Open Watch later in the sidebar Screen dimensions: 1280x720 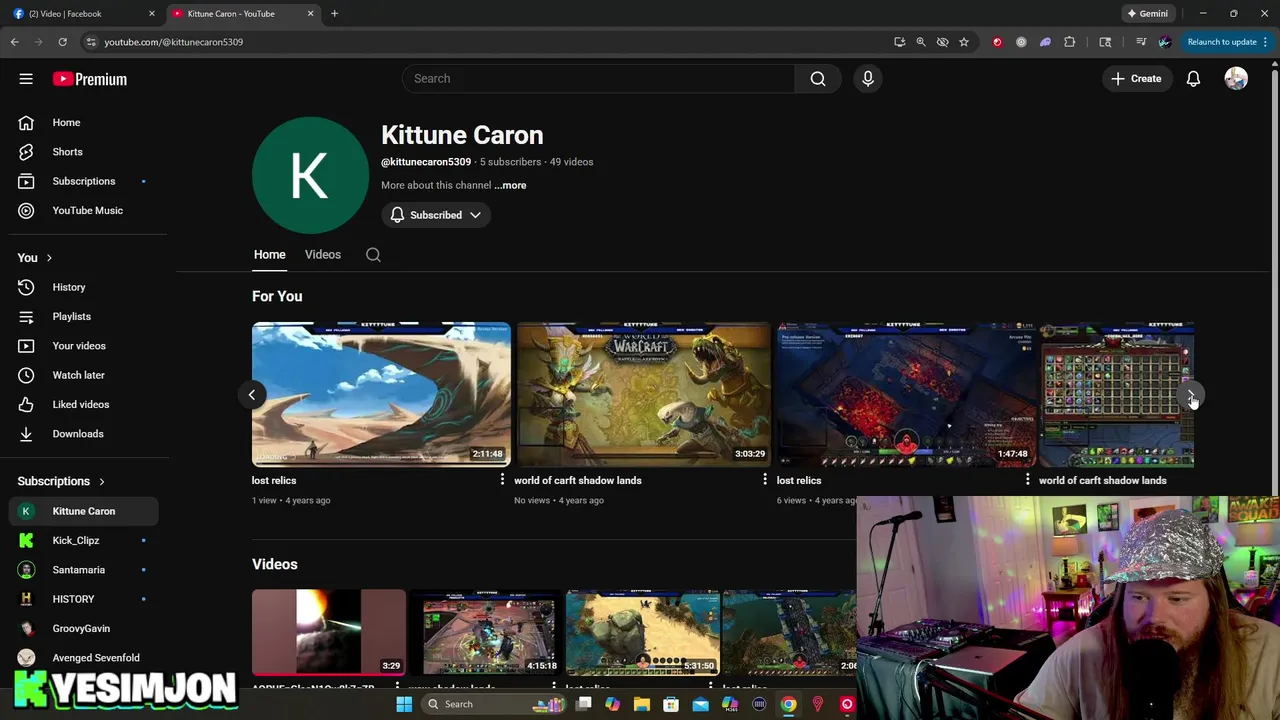[84, 375]
